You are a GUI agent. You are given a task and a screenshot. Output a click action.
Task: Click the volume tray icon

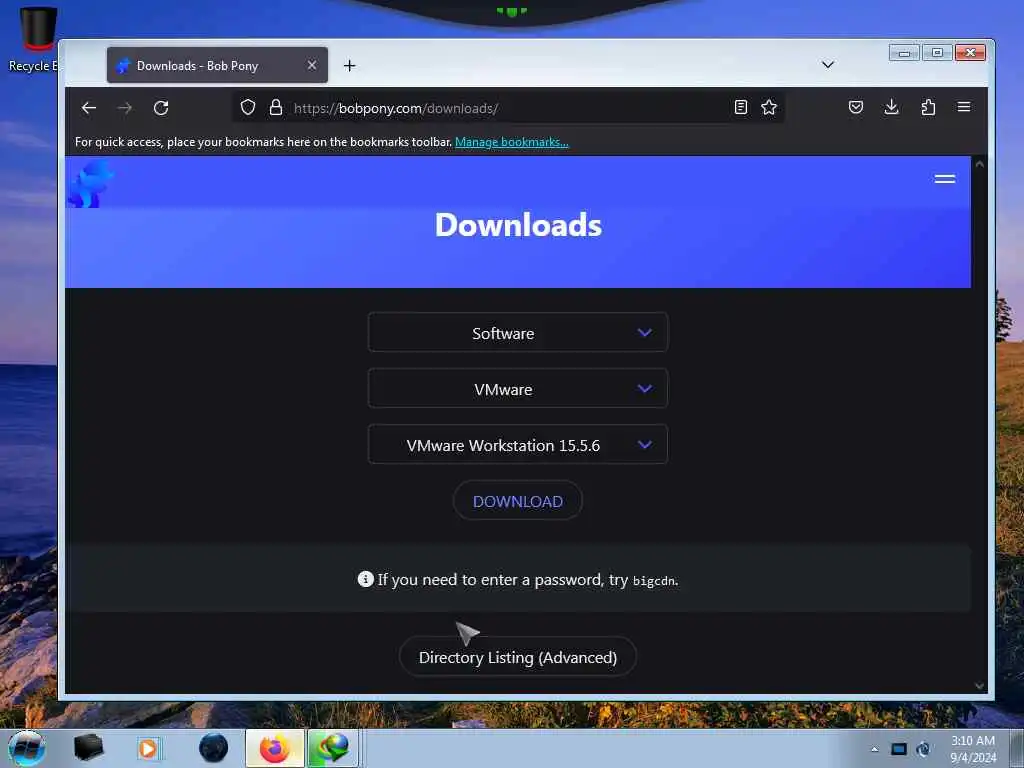(x=923, y=749)
